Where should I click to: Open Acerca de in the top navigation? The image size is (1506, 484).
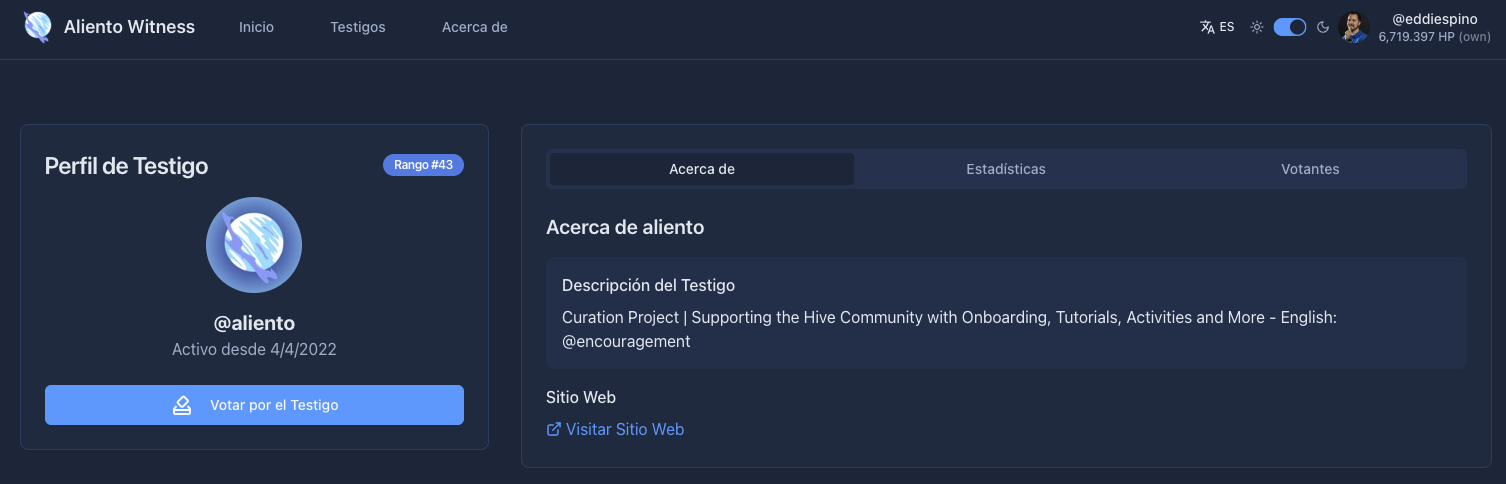pyautogui.click(x=475, y=27)
